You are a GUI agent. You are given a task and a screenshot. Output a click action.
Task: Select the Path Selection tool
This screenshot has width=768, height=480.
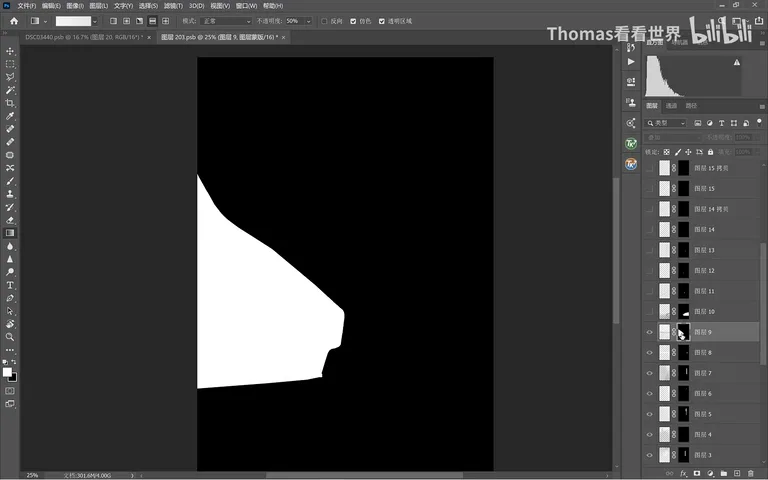10,311
